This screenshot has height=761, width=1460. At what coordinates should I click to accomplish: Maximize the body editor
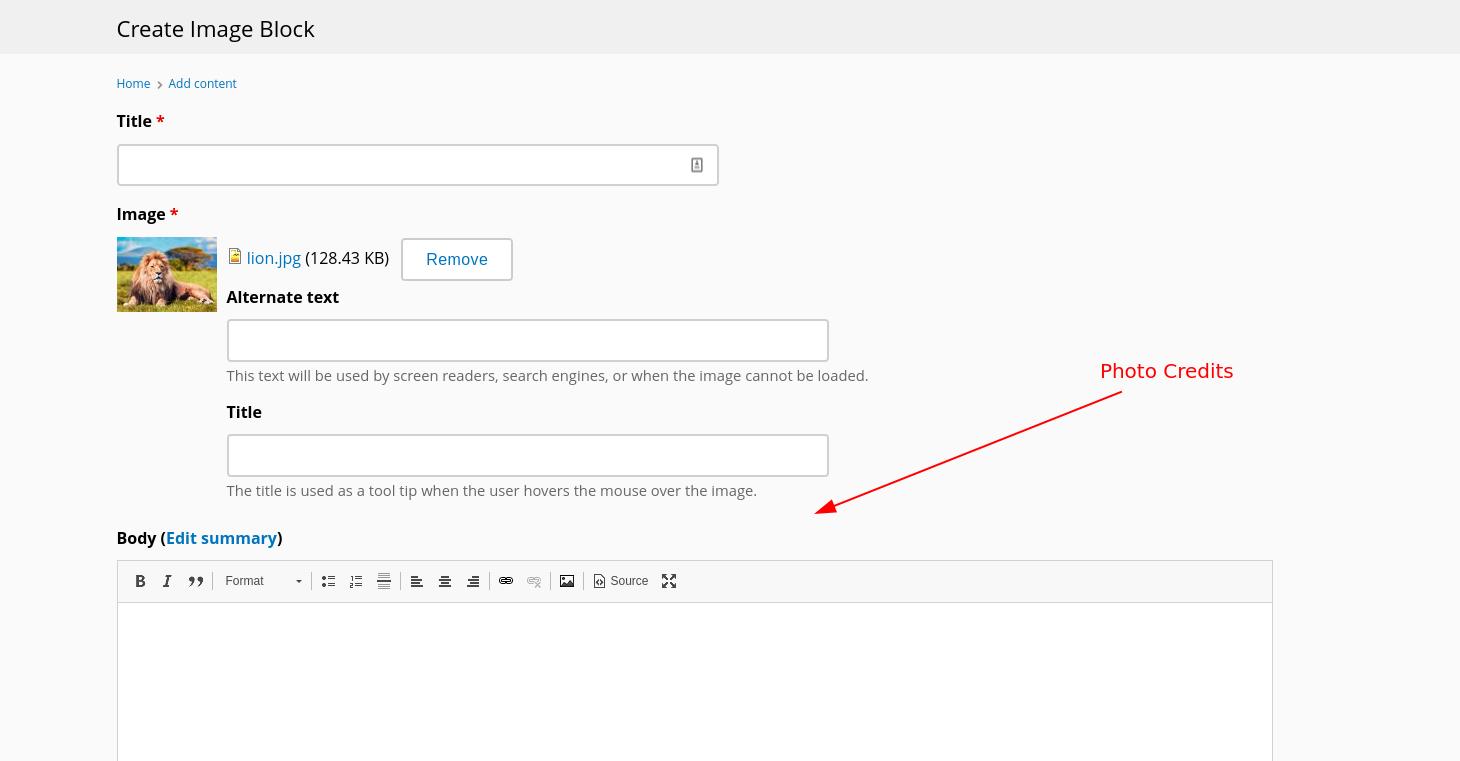tap(669, 581)
